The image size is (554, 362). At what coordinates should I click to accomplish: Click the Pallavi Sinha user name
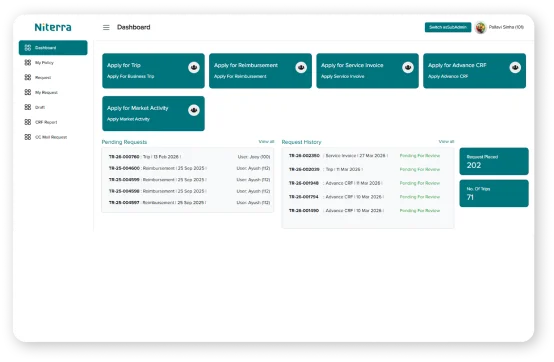506,27
